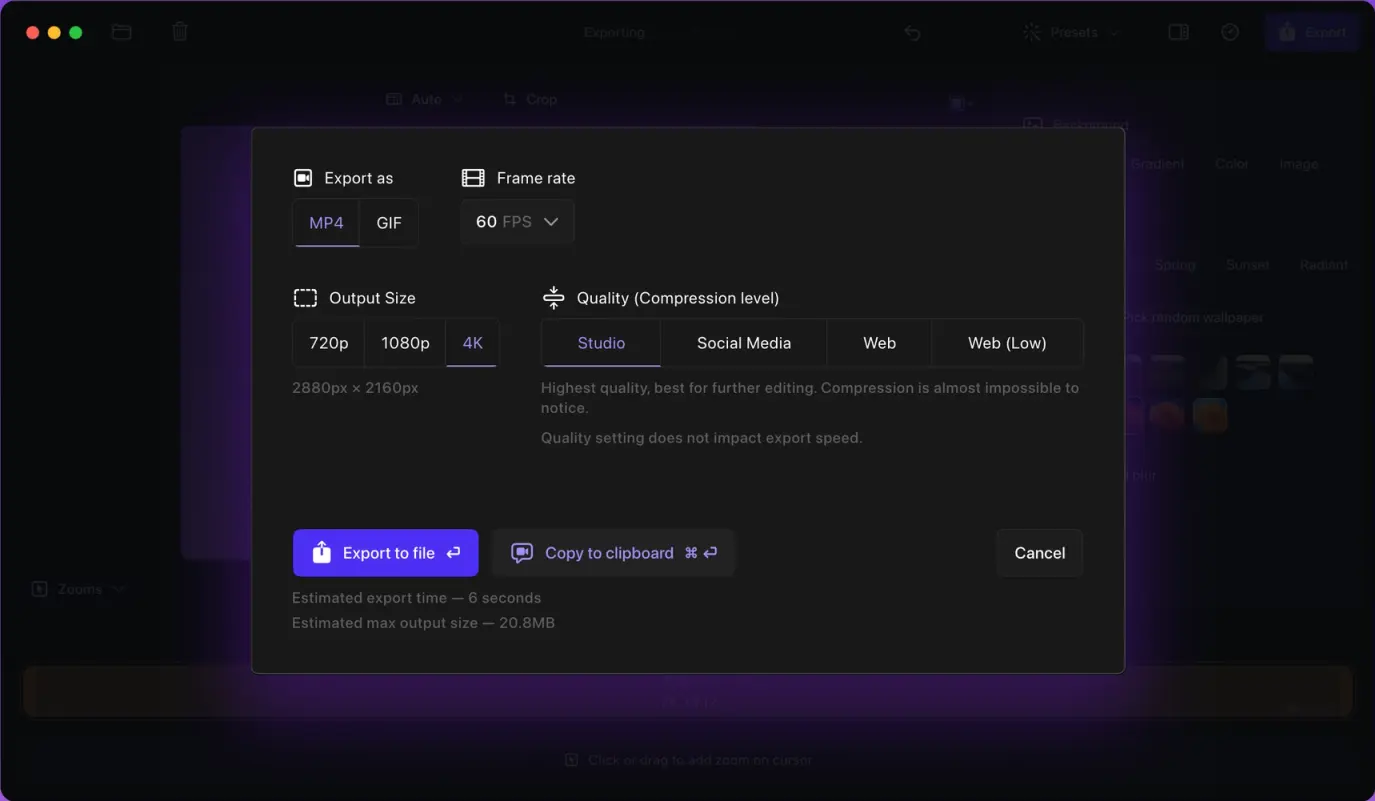Select Color background tab
The width and height of the screenshot is (1375, 801).
click(1232, 164)
